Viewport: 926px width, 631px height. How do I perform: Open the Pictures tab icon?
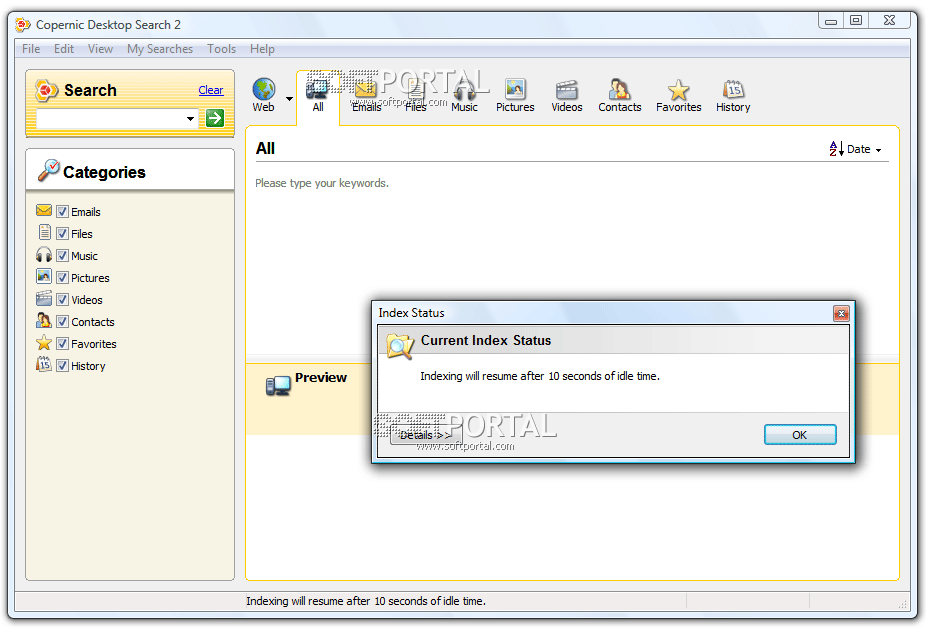click(515, 89)
